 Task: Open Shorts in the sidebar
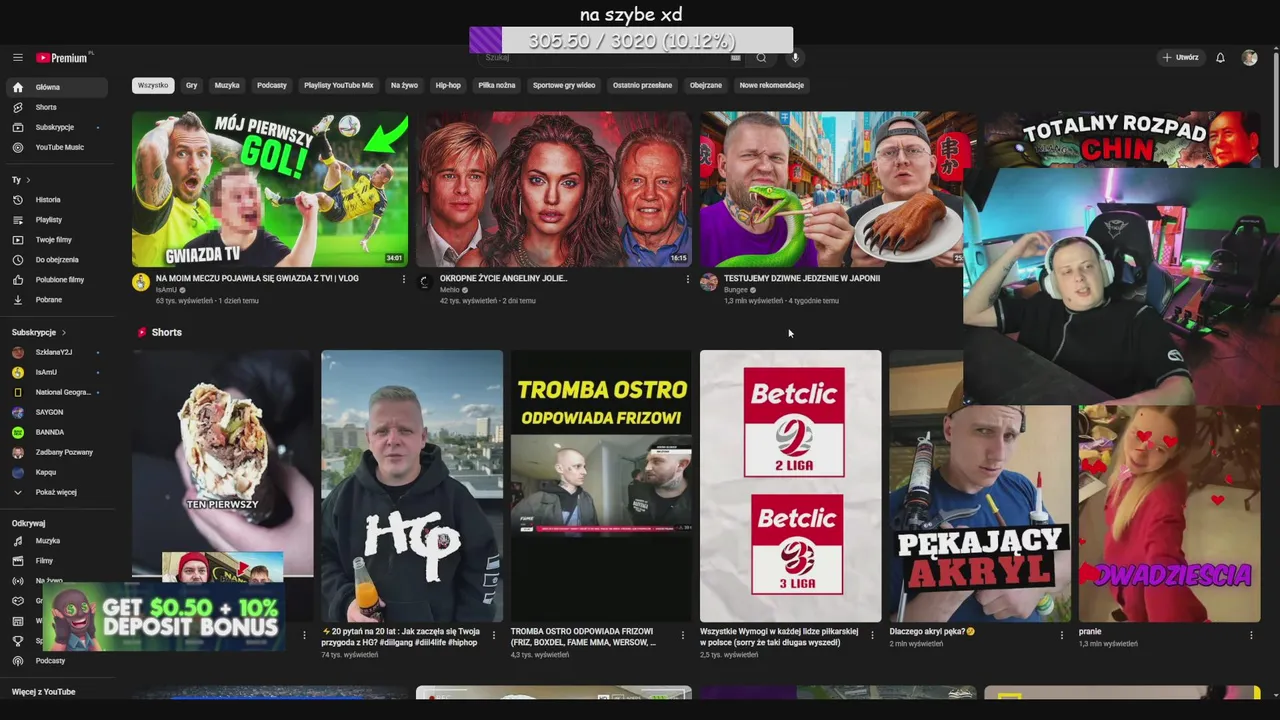click(x=57, y=107)
